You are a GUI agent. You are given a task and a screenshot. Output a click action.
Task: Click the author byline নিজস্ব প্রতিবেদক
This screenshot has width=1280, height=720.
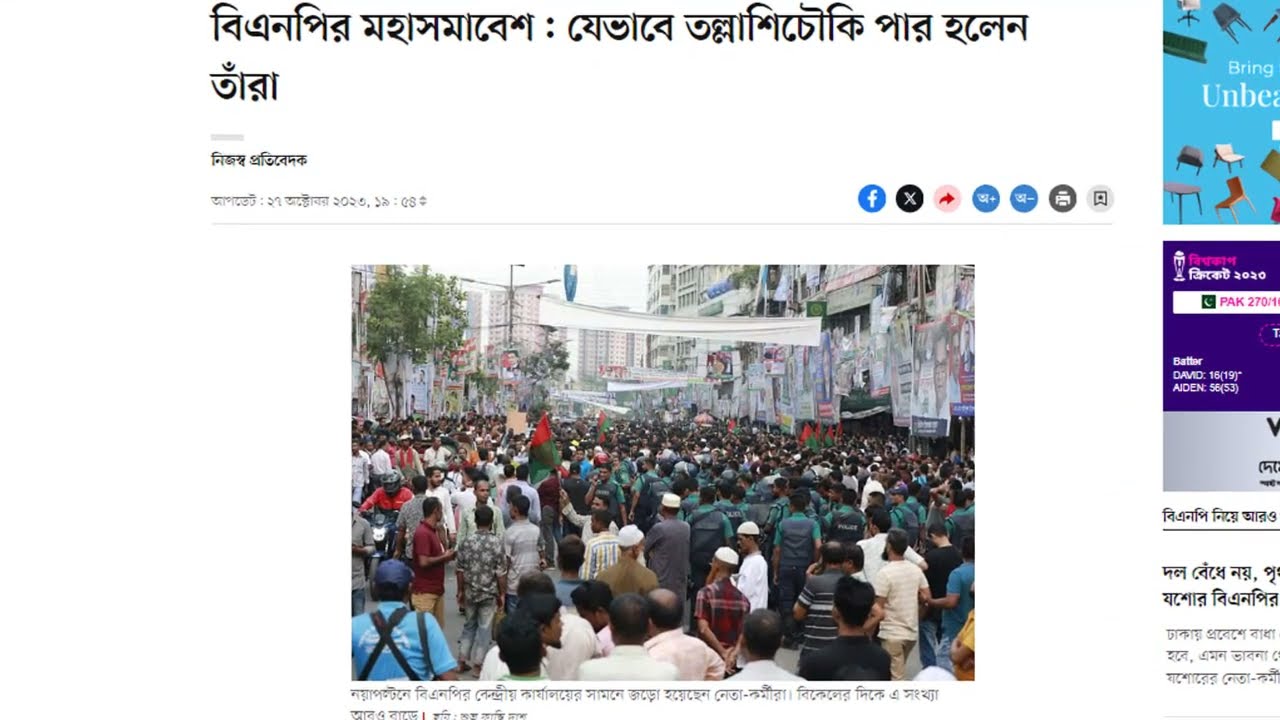(x=259, y=160)
